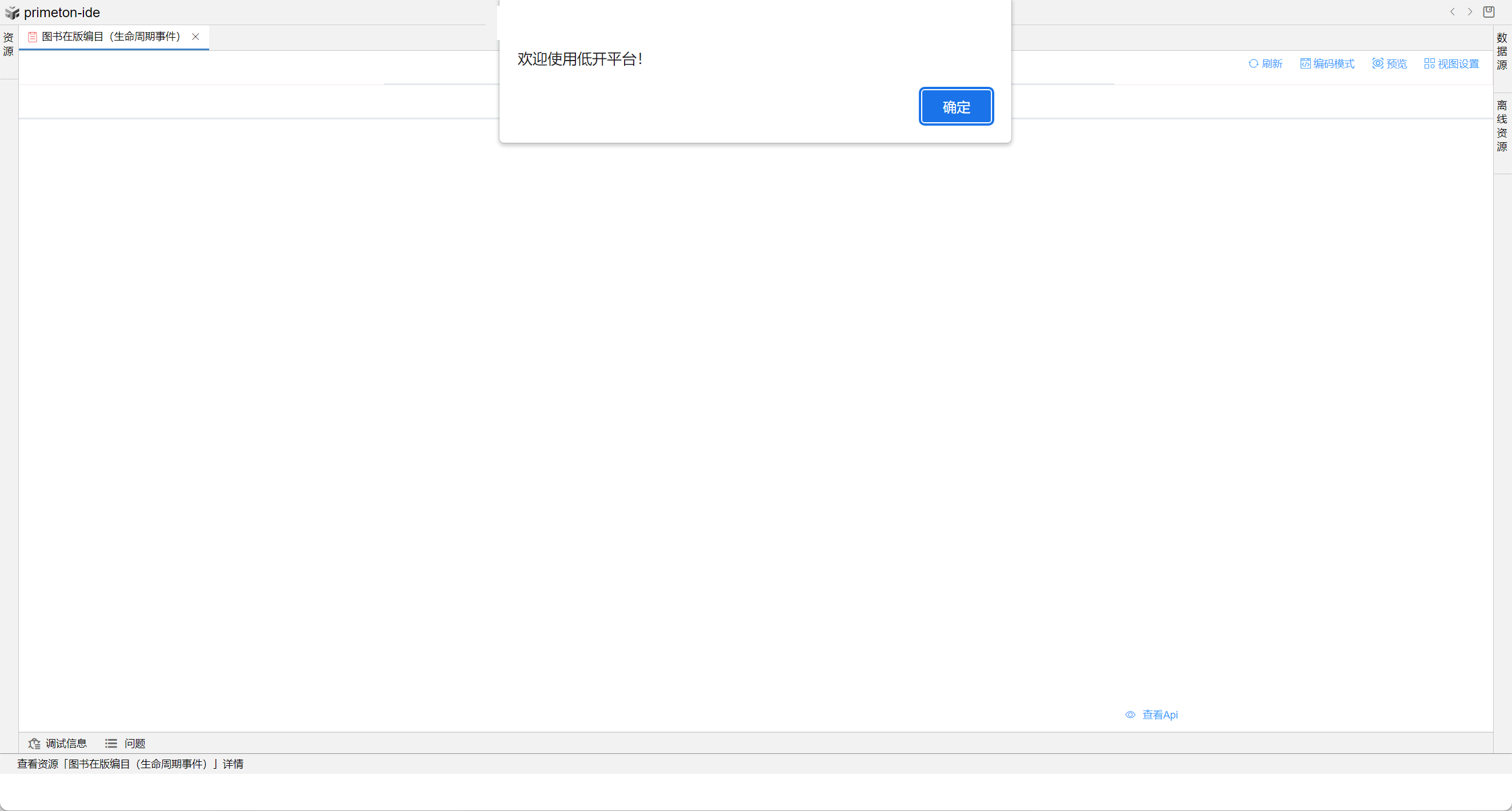This screenshot has width=1512, height=811.
Task: Open the 调试信息 debug tab
Action: tap(66, 743)
